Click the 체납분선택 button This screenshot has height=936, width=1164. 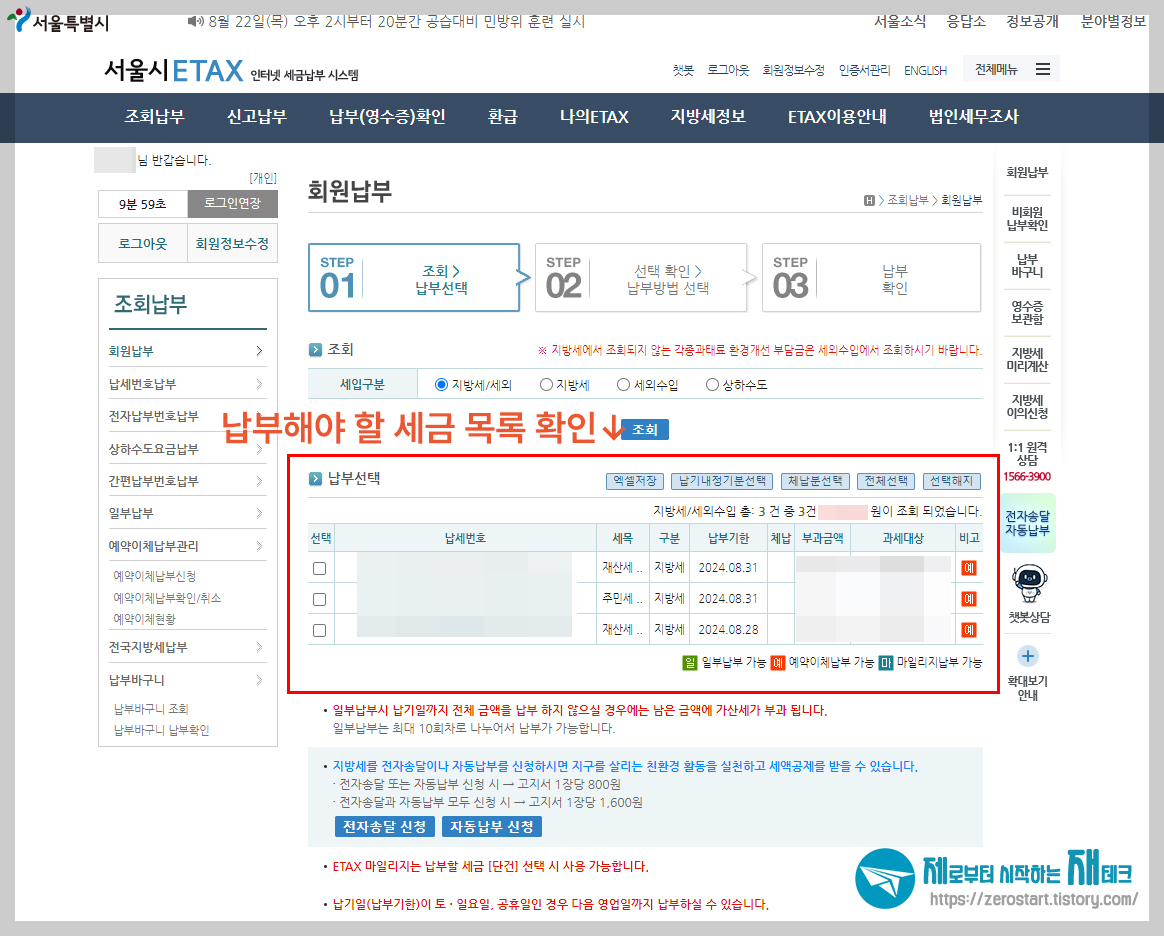click(x=815, y=481)
